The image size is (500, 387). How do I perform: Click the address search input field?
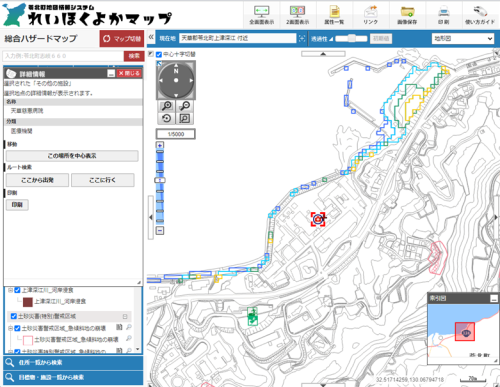point(63,56)
